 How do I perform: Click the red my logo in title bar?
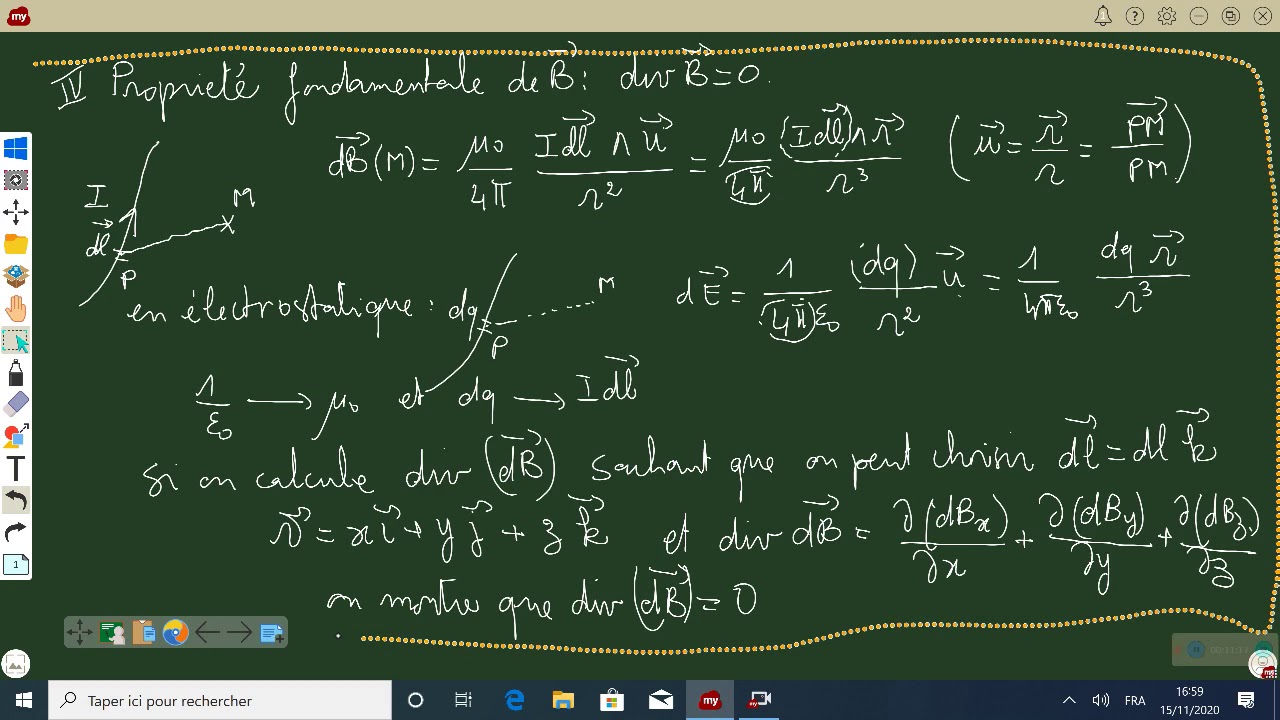pos(18,16)
